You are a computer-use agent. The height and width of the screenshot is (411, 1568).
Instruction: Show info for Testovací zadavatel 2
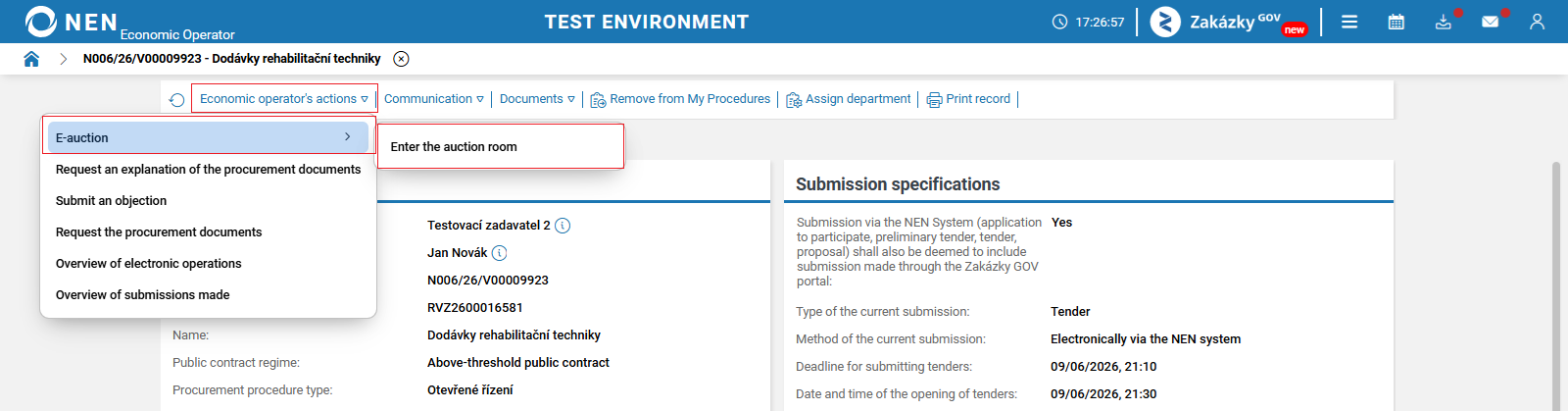click(x=563, y=226)
